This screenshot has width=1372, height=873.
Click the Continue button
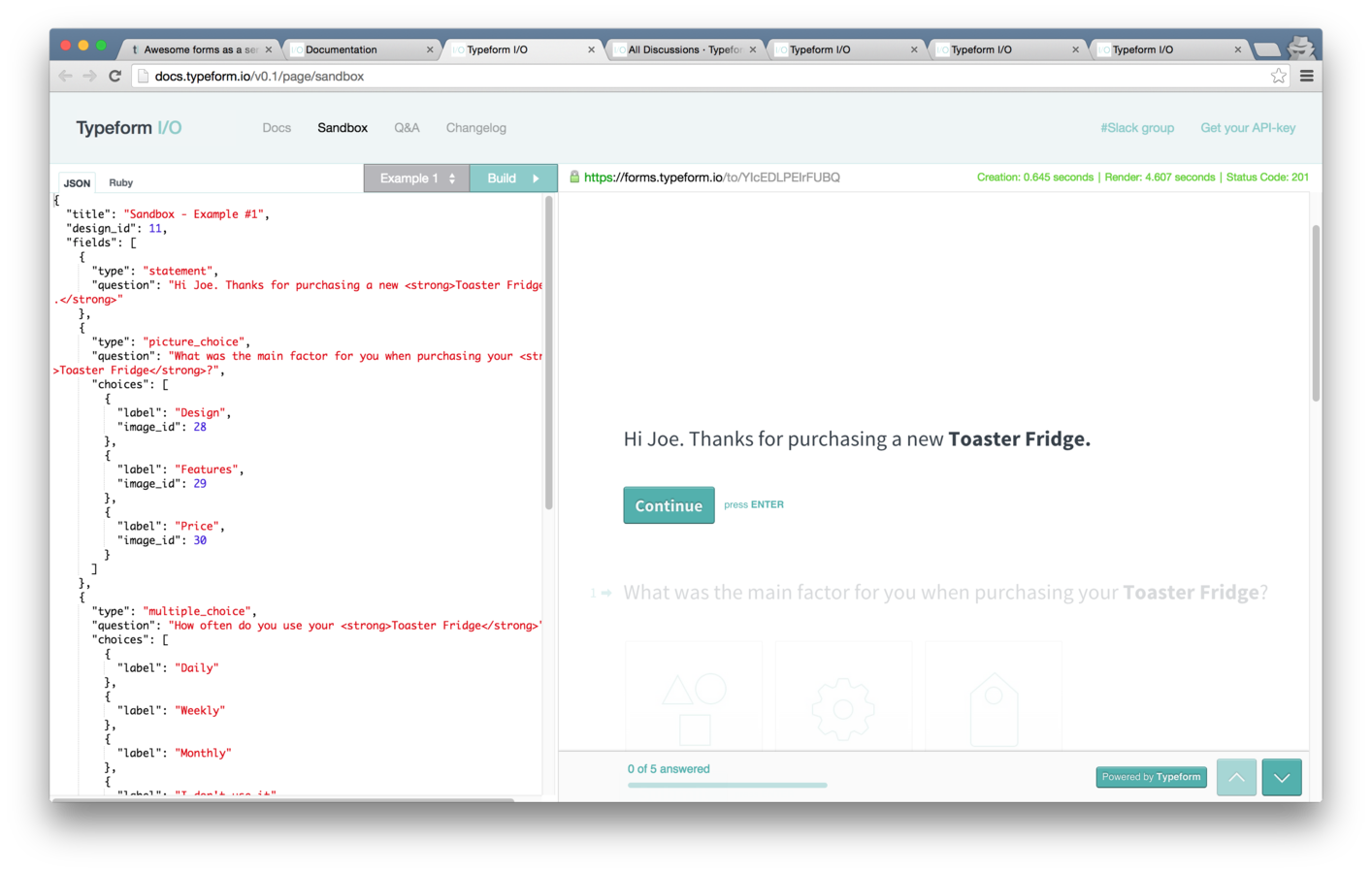point(669,505)
